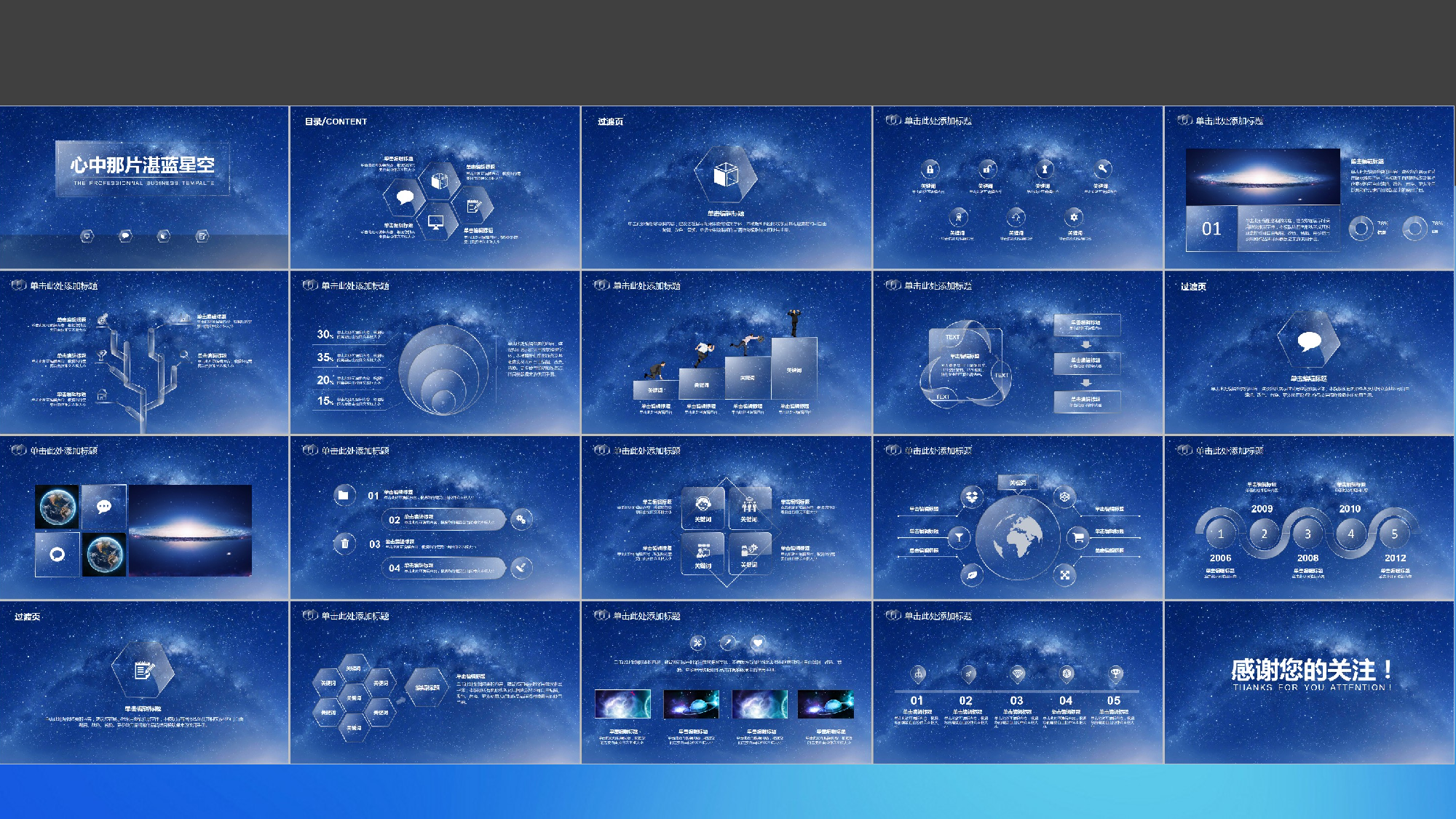Image resolution: width=1456 pixels, height=819 pixels.
Task: Click the trash icon beside step 03
Action: pos(344,543)
